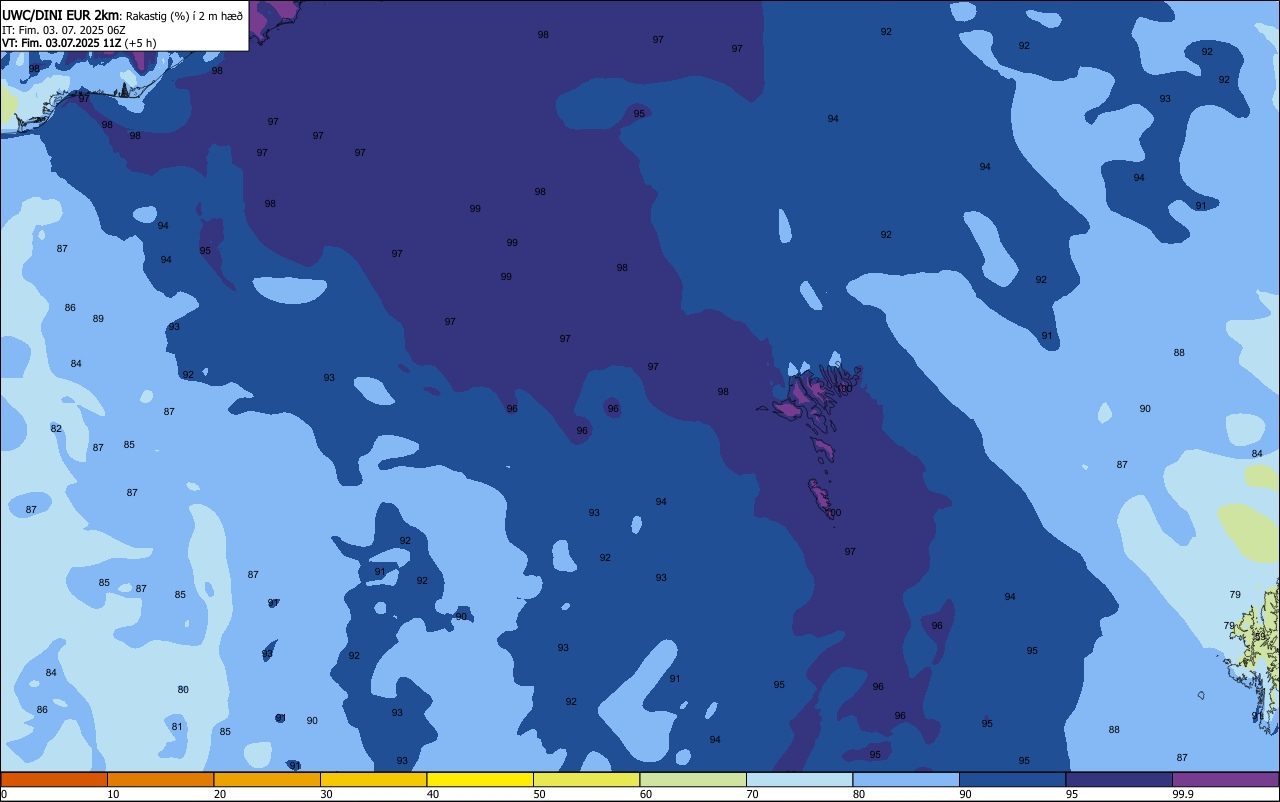The width and height of the screenshot is (1280, 802).
Task: Click the "89" humidity value on the map
Action: click(98, 319)
